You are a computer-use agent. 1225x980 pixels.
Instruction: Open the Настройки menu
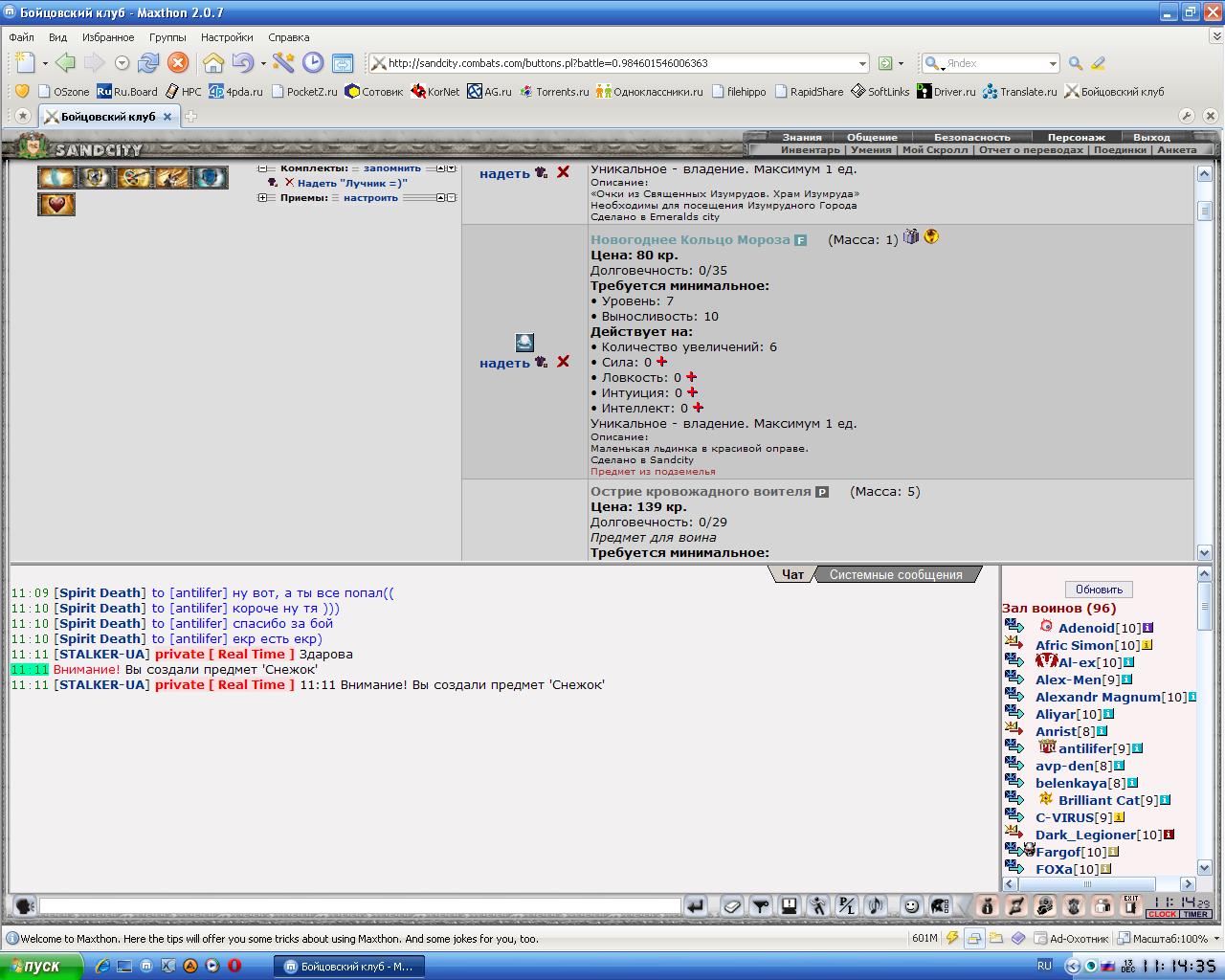227,37
